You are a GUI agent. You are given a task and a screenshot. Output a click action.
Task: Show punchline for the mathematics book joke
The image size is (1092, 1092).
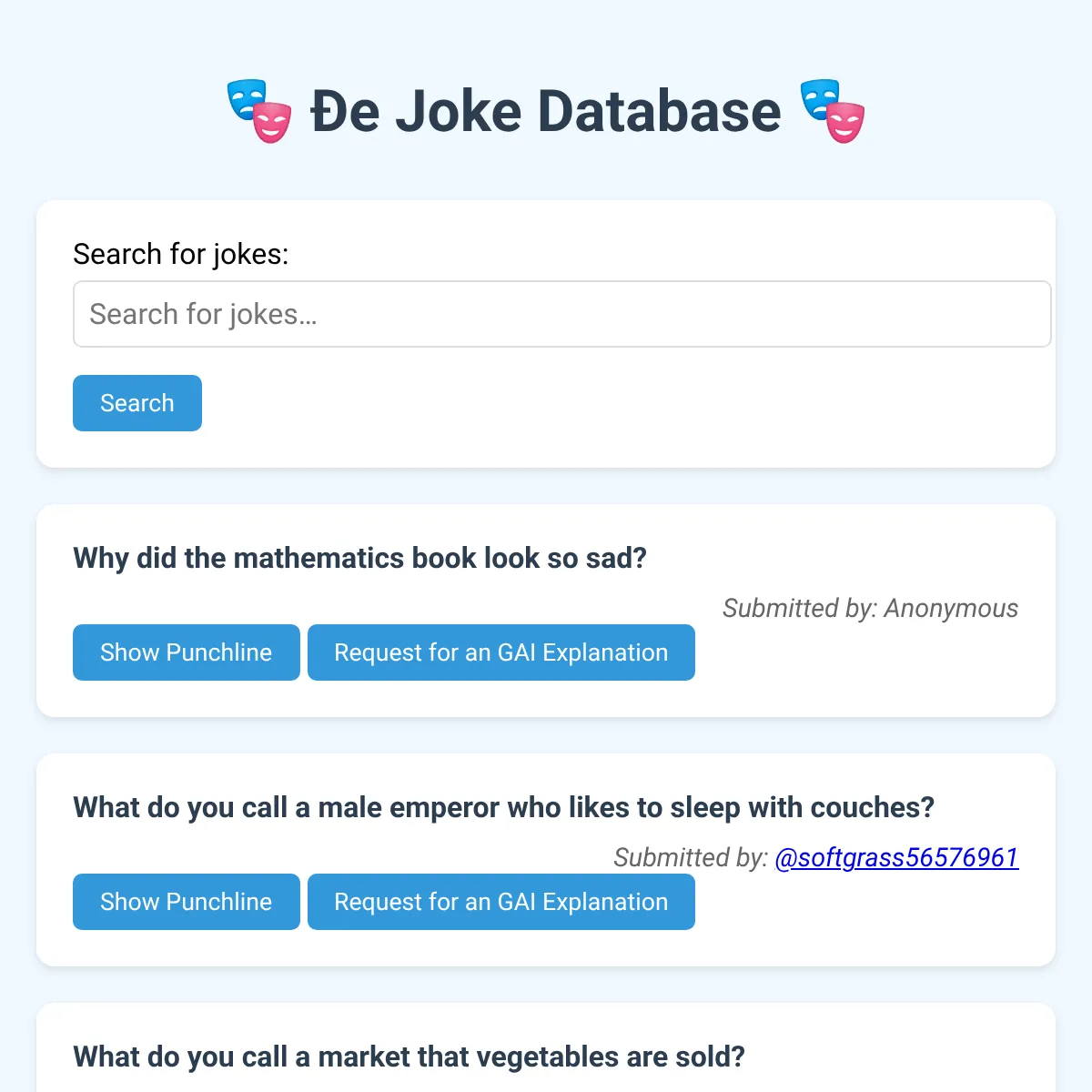187,652
